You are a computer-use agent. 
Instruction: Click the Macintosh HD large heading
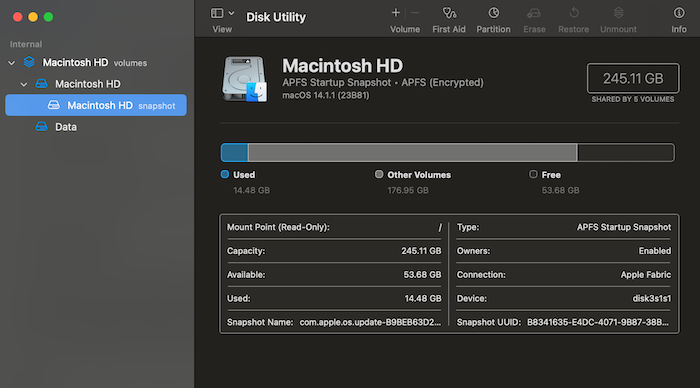point(342,66)
